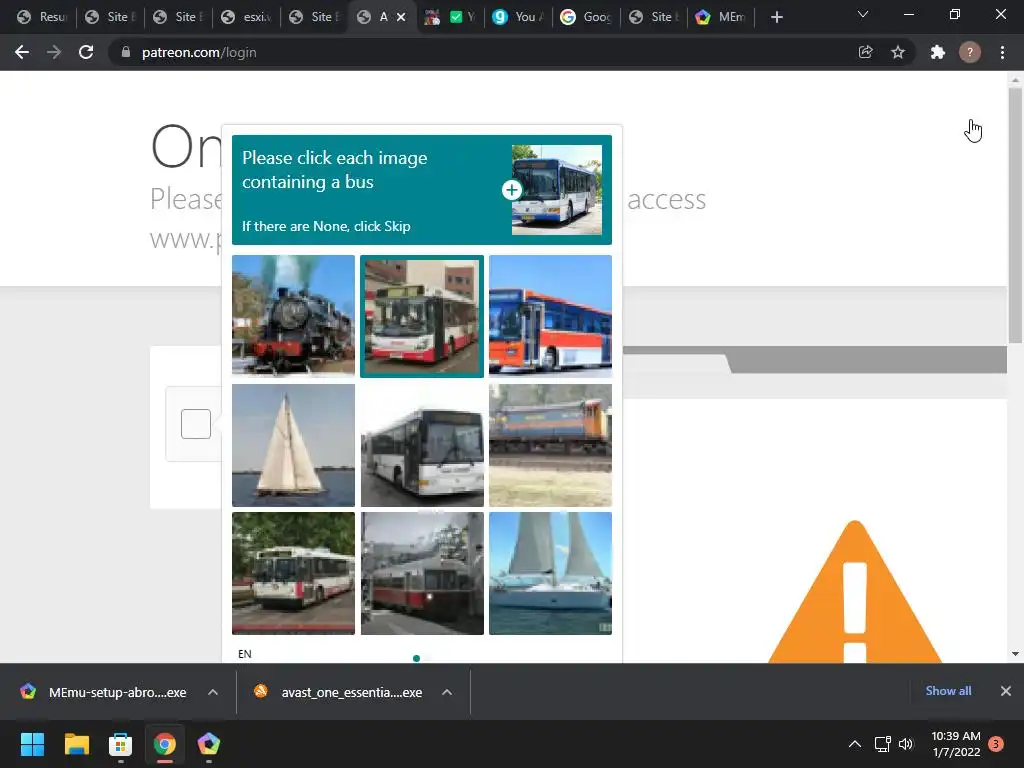Close the active browser tab
This screenshot has height=768, width=1024.
coord(401,17)
